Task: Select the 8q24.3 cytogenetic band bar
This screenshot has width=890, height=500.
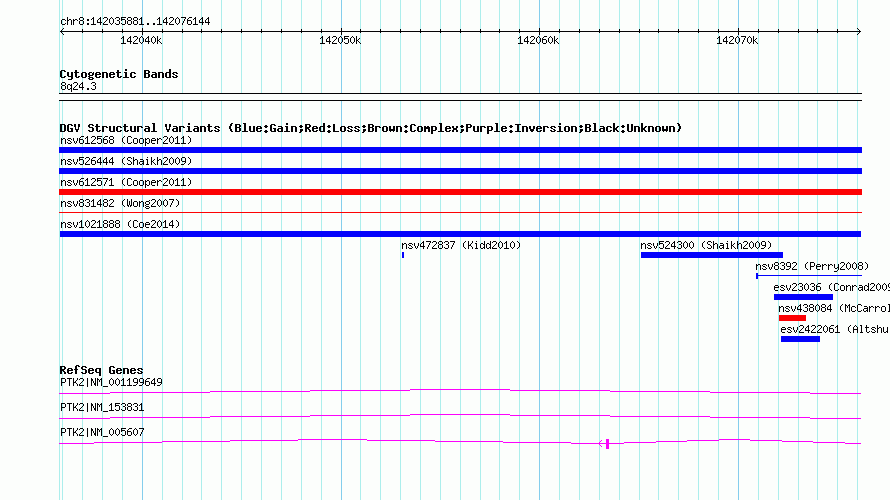Action: click(x=460, y=97)
